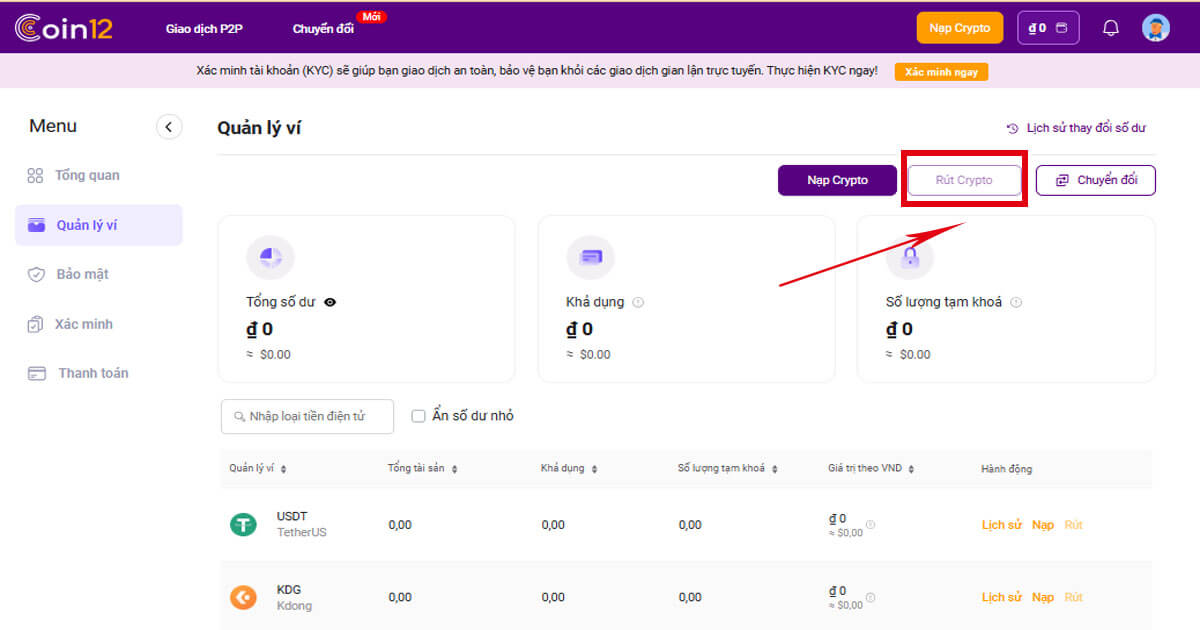Click the Rút Crypto button

[964, 180]
